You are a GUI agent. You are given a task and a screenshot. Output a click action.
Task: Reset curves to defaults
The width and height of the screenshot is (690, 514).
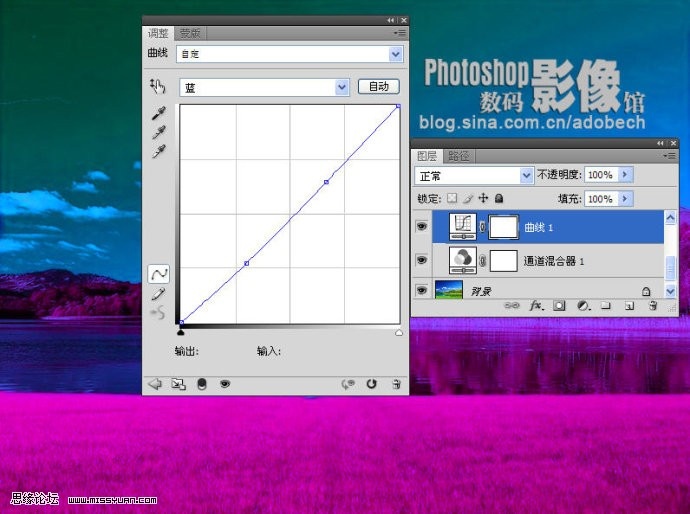[x=371, y=384]
